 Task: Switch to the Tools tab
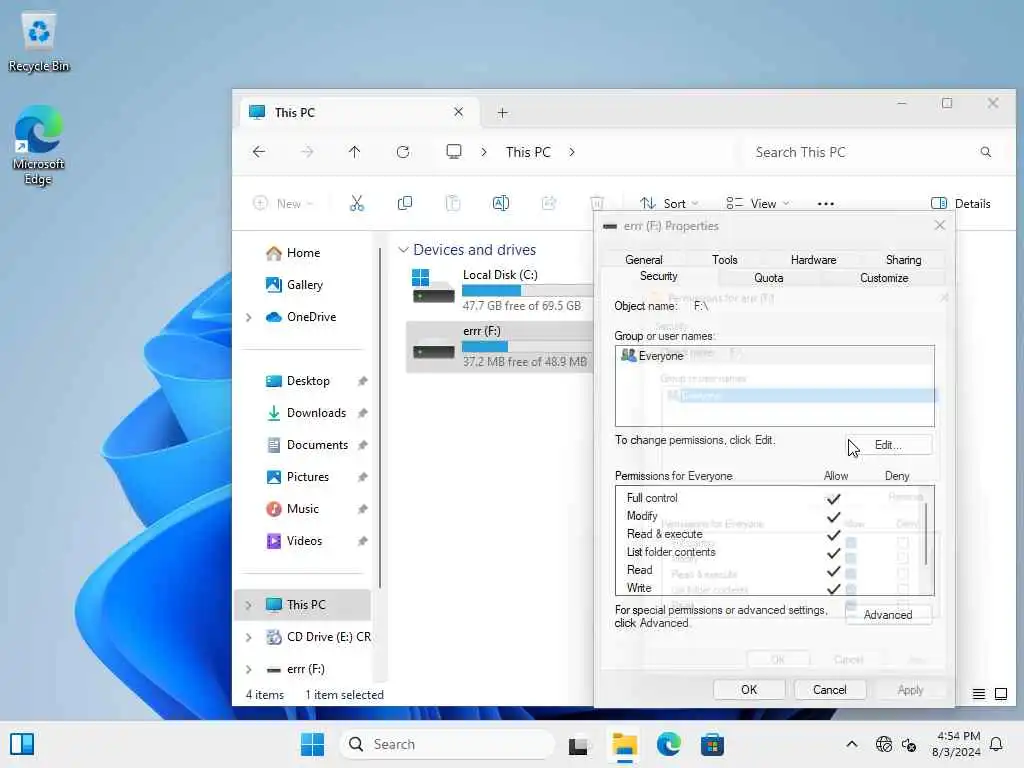point(725,260)
